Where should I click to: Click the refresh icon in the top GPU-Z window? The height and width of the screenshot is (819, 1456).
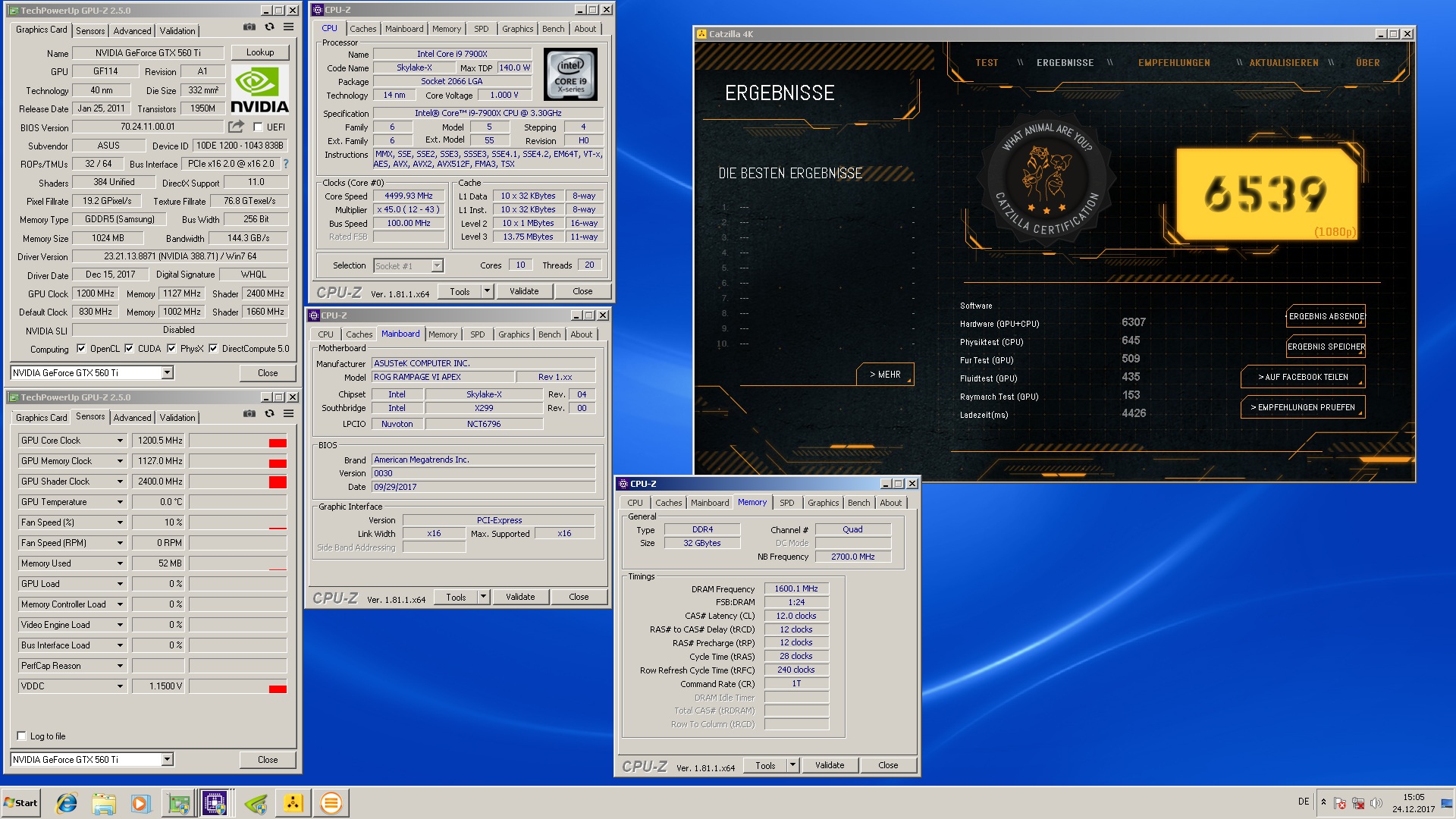pyautogui.click(x=269, y=27)
